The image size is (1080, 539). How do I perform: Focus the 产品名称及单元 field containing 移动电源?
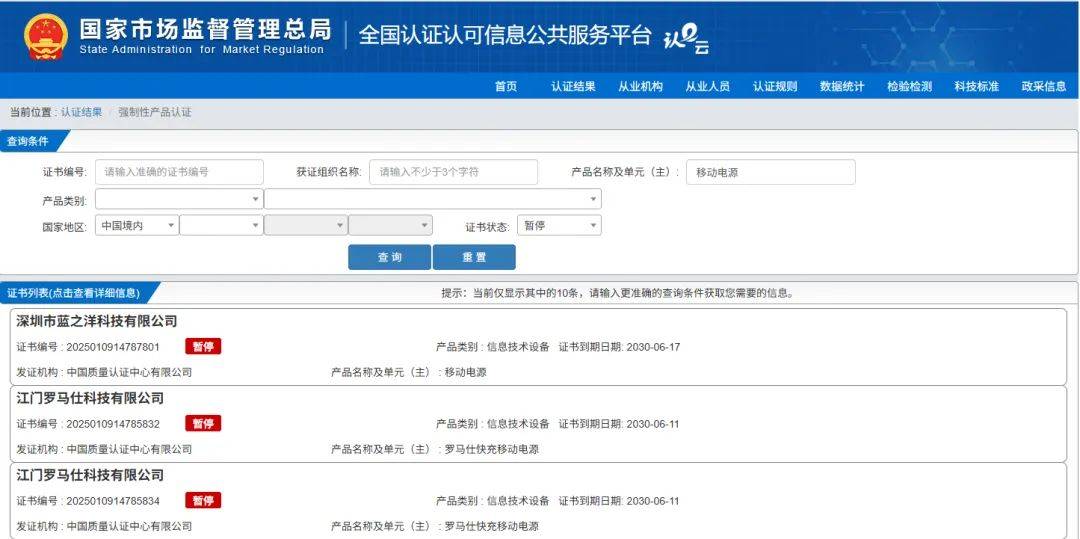771,172
